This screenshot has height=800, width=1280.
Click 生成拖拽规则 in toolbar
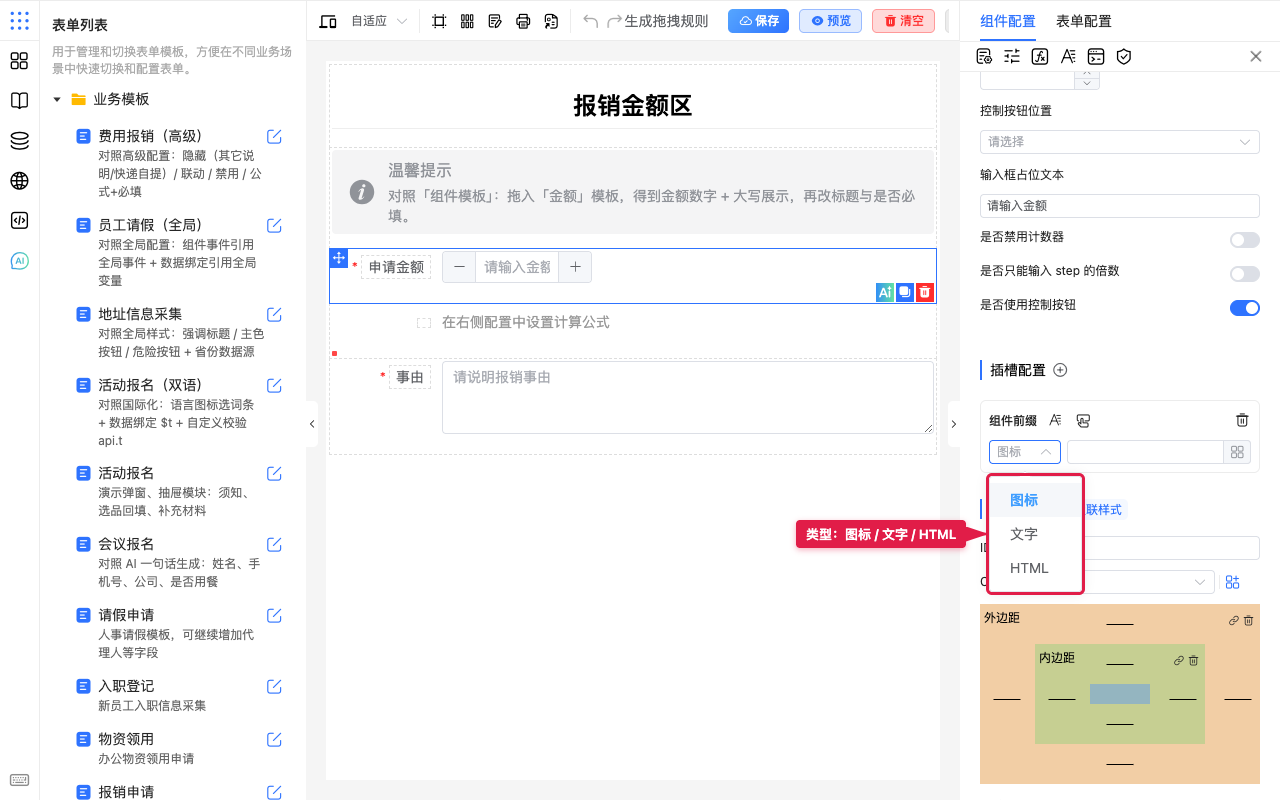click(666, 21)
